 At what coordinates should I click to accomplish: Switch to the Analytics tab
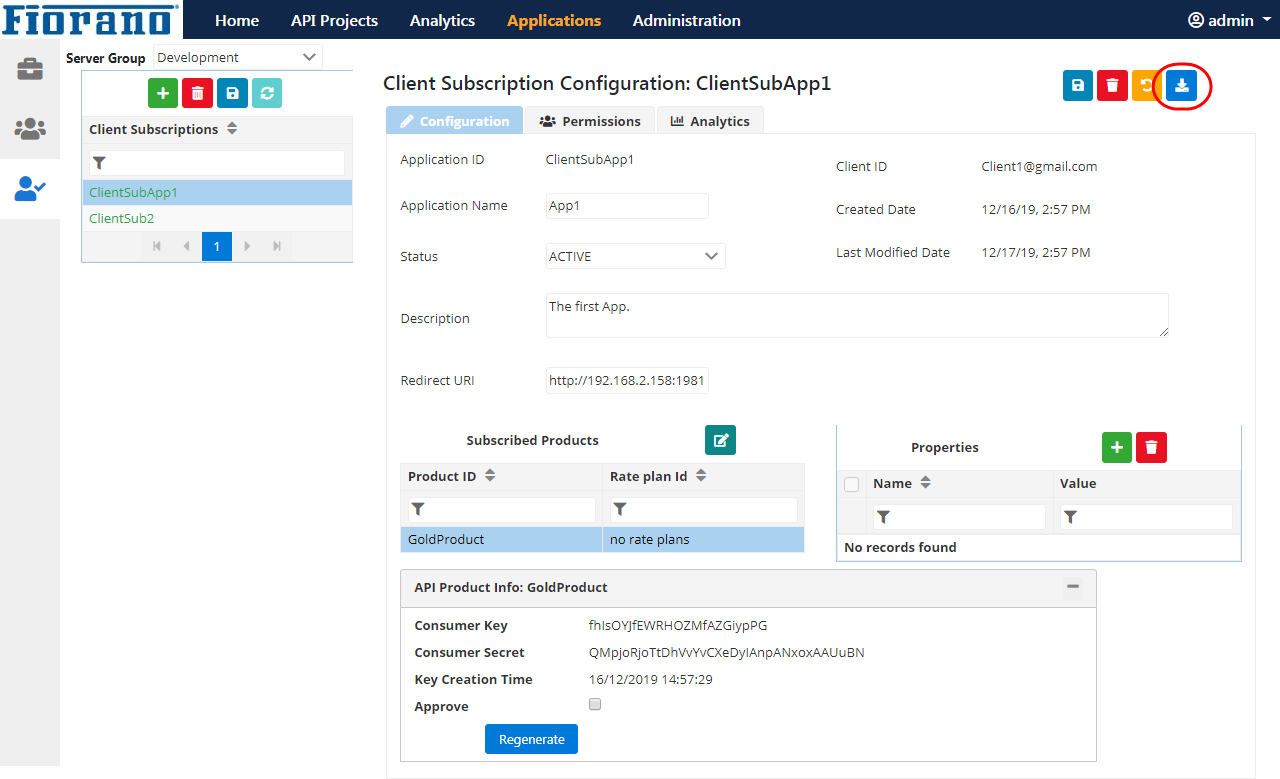coord(710,120)
